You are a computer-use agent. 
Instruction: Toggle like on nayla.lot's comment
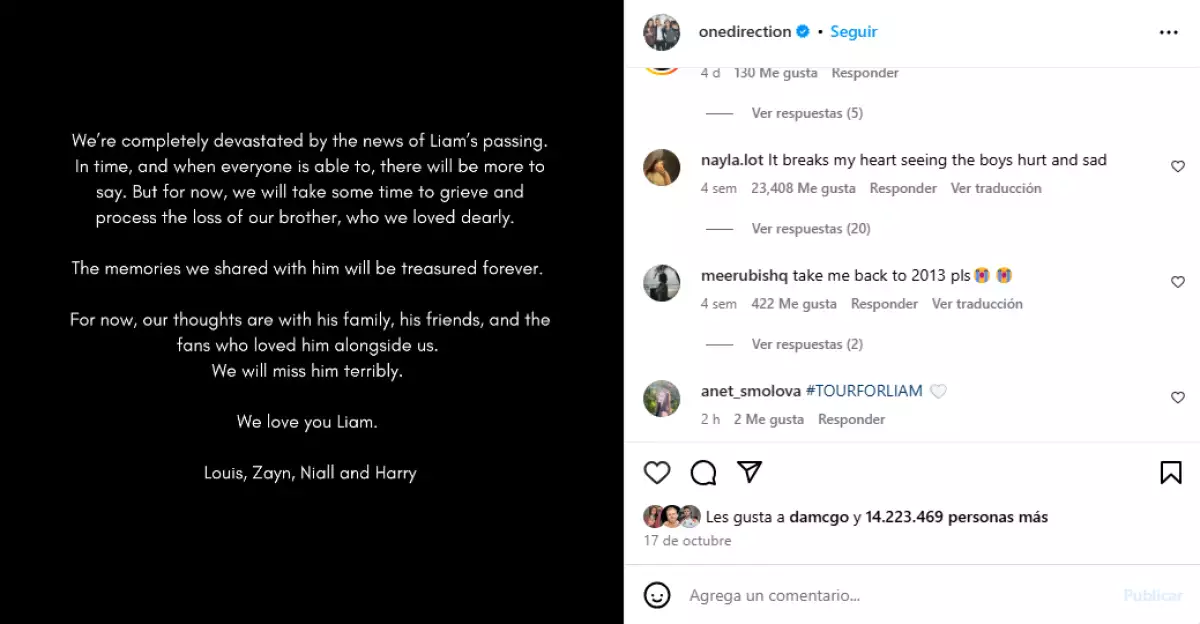click(x=1177, y=166)
